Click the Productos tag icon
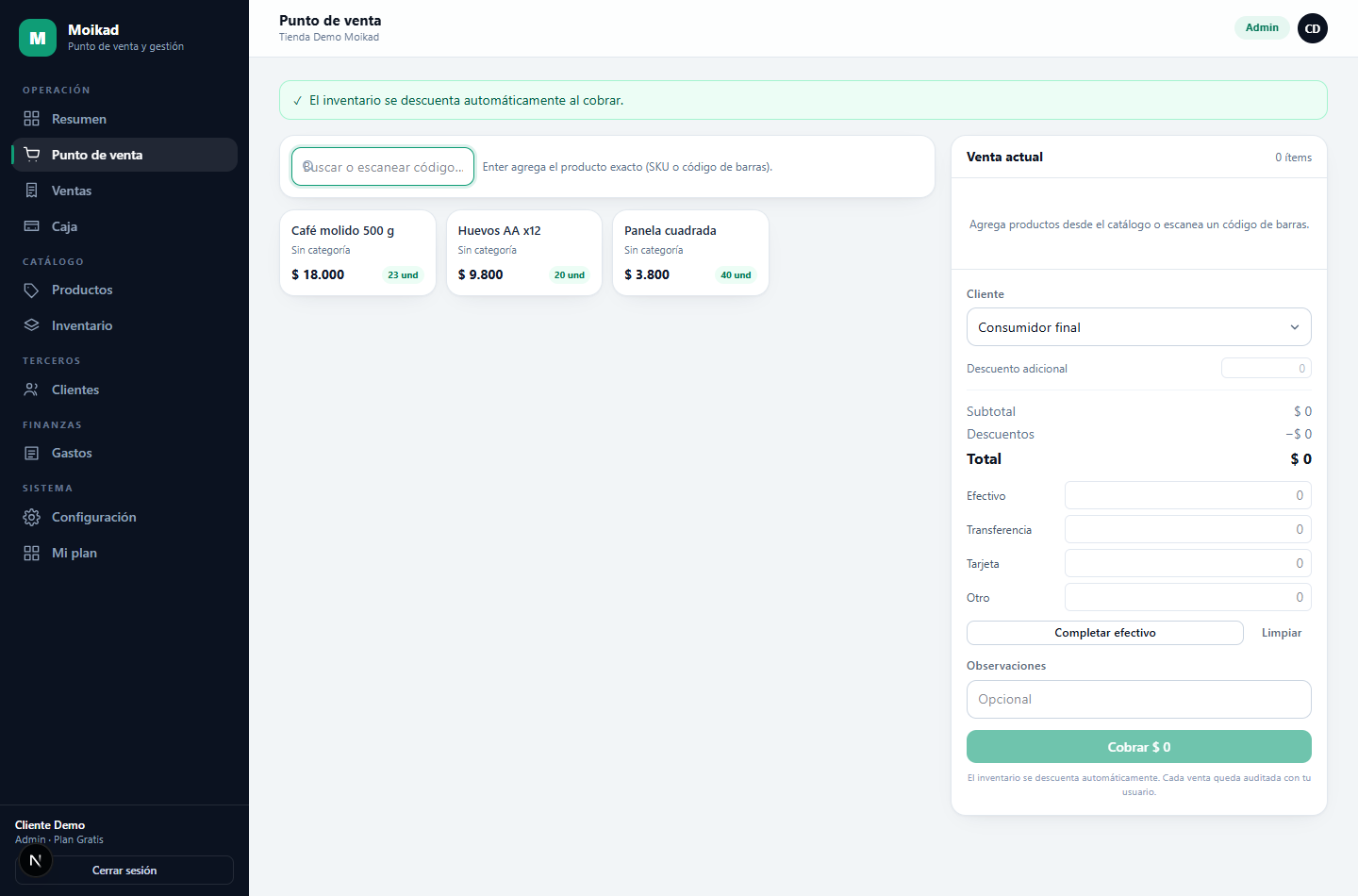The height and width of the screenshot is (896, 1358). (x=32, y=290)
